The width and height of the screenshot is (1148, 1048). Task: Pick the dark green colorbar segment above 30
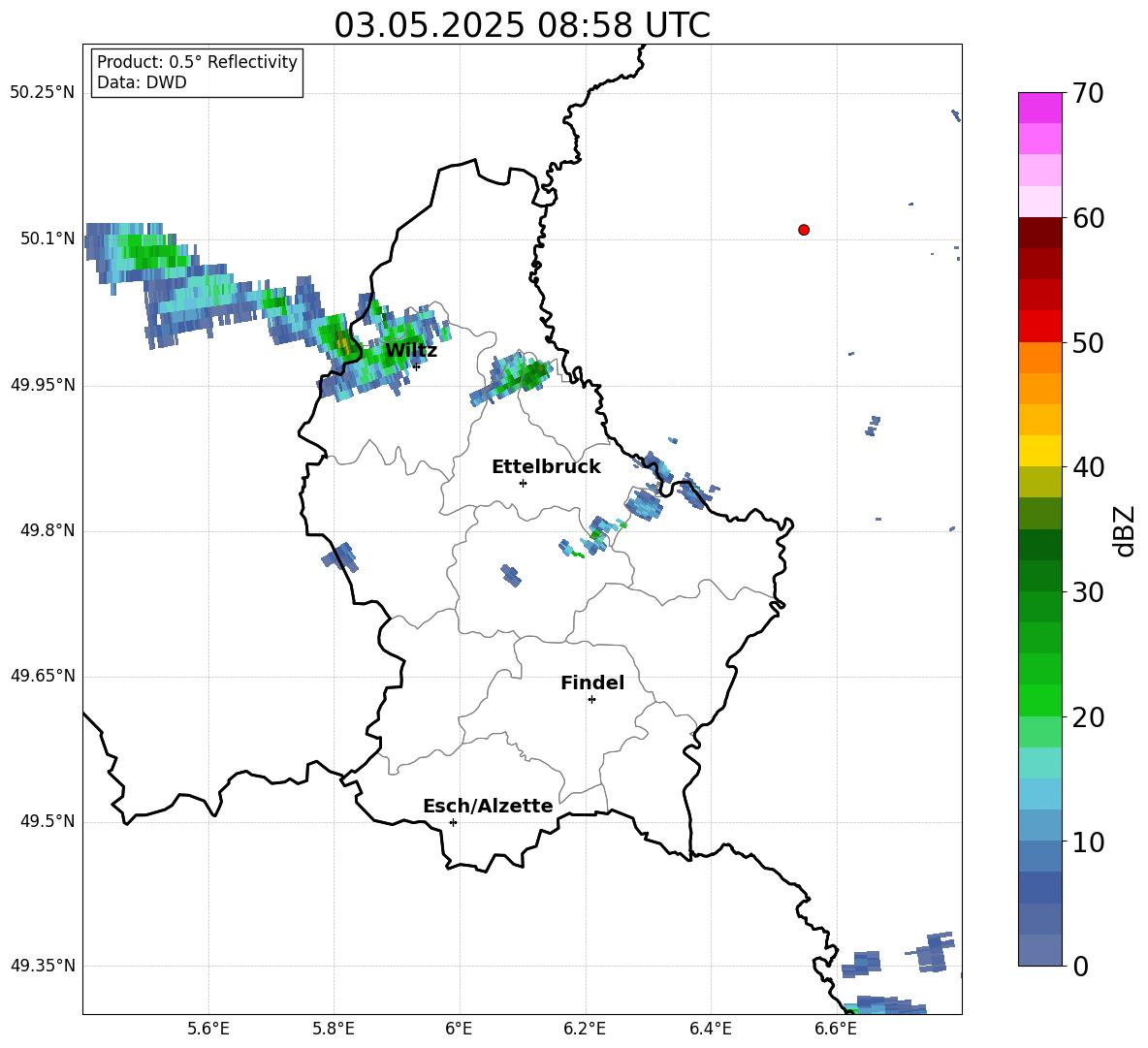[x=1039, y=575]
